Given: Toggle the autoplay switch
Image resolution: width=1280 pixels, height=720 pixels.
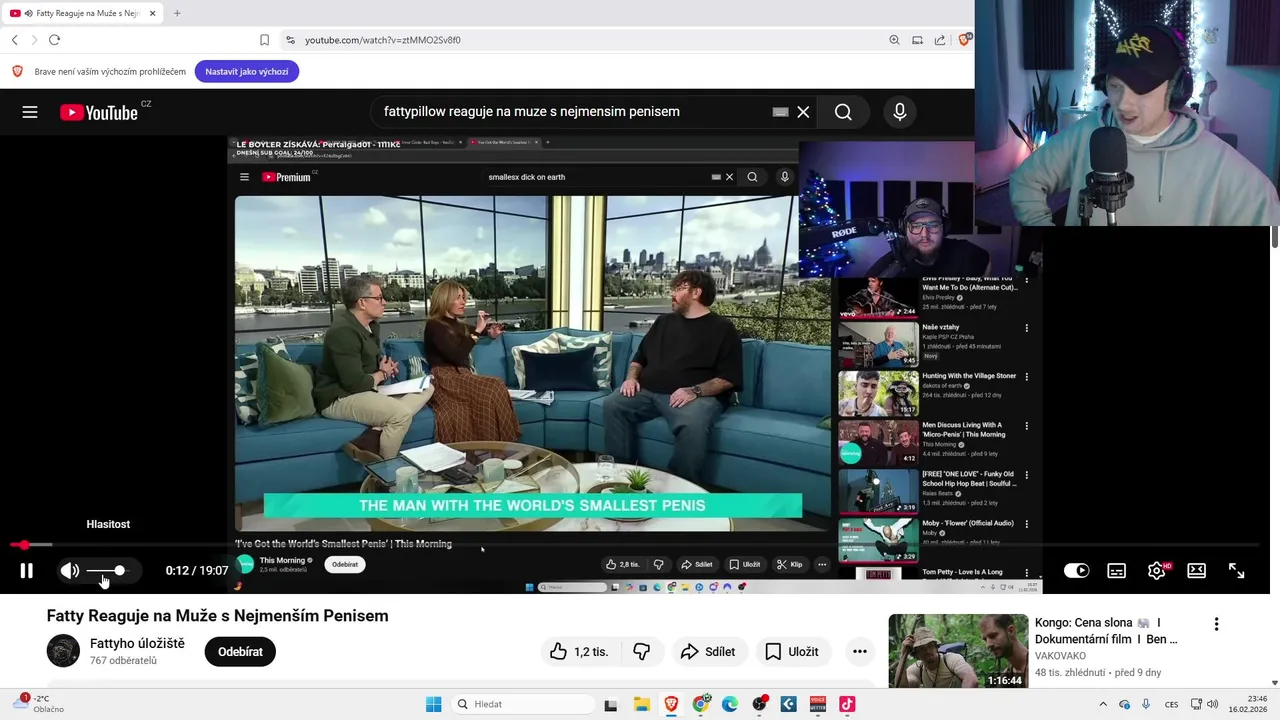Looking at the screenshot, I should tap(1076, 570).
